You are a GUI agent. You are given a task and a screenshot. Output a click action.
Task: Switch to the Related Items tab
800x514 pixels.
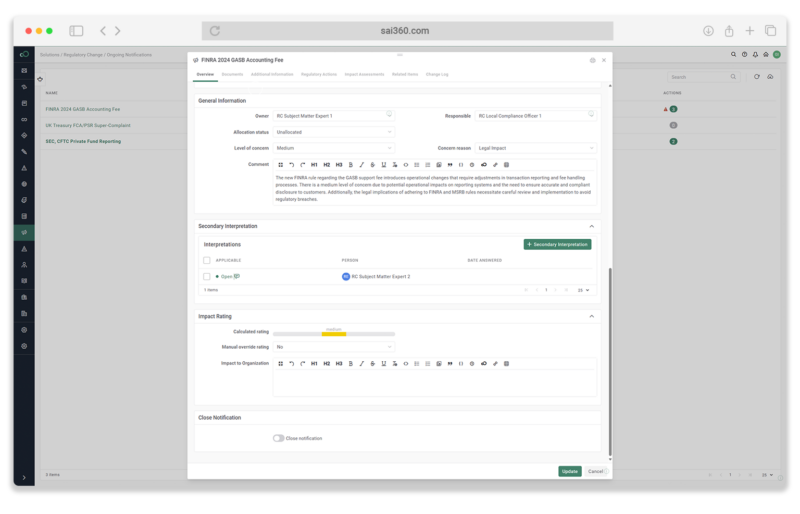pos(405,75)
